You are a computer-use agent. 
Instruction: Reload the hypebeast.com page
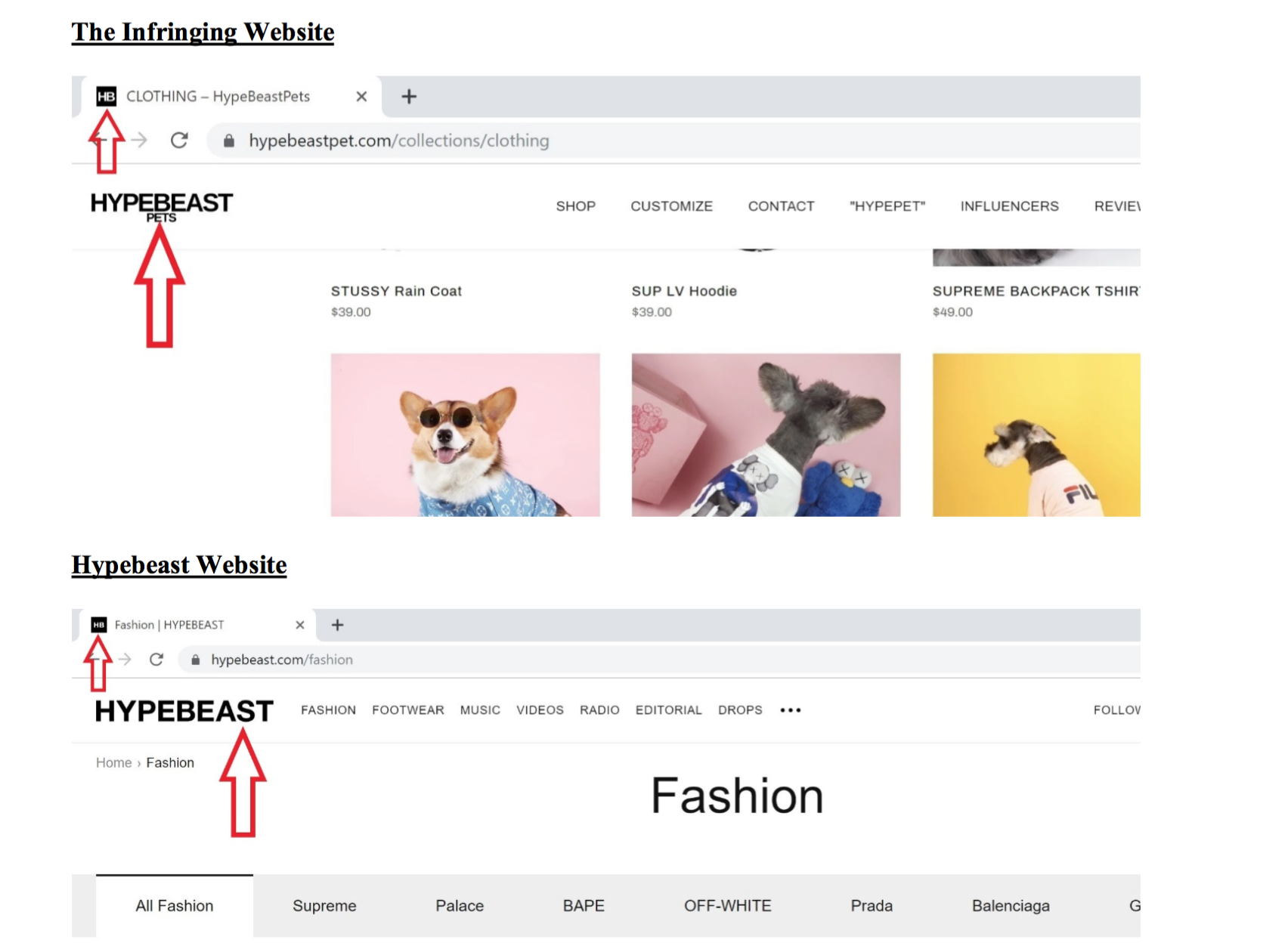coord(156,660)
